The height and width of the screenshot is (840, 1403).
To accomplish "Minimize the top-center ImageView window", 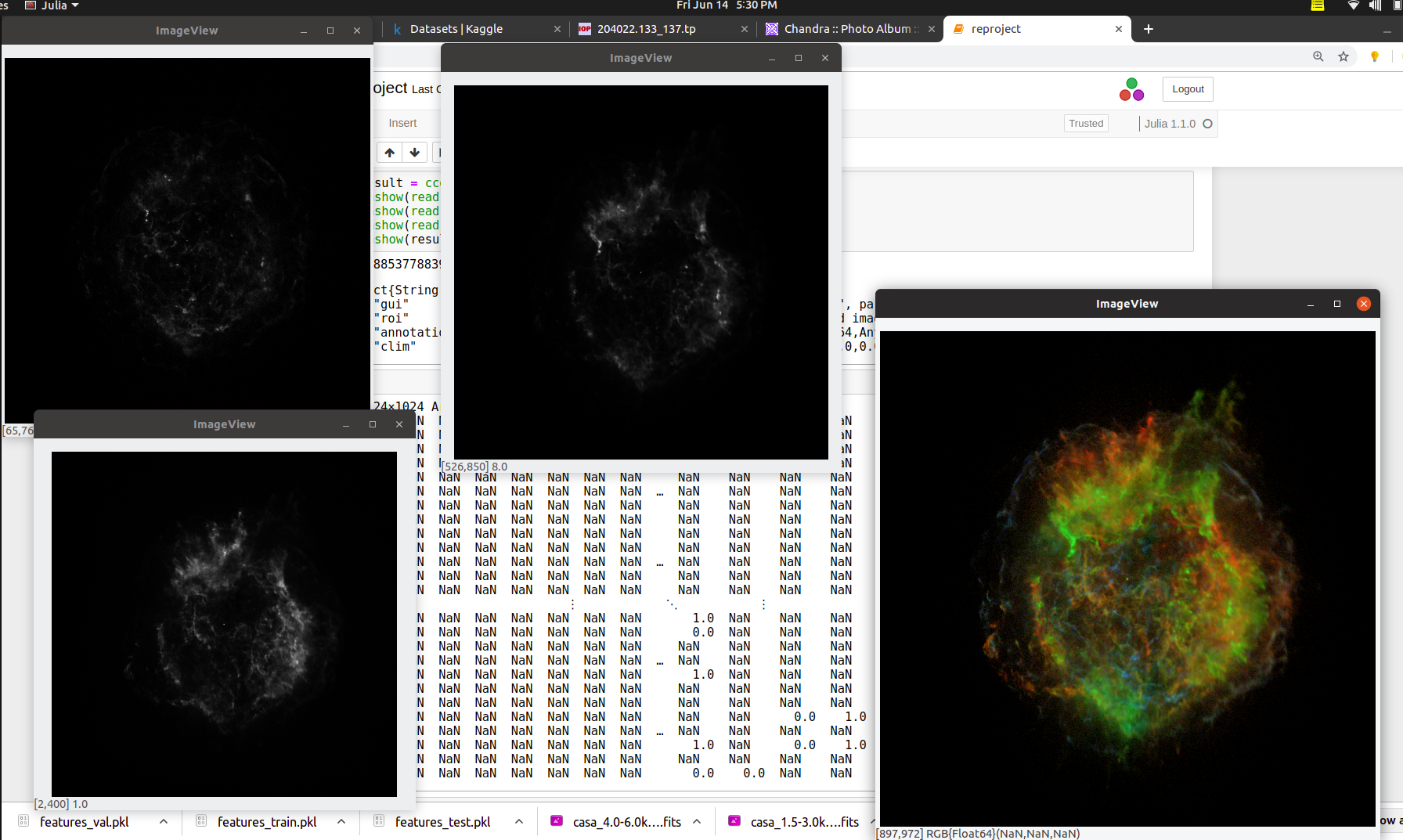I will point(772,58).
